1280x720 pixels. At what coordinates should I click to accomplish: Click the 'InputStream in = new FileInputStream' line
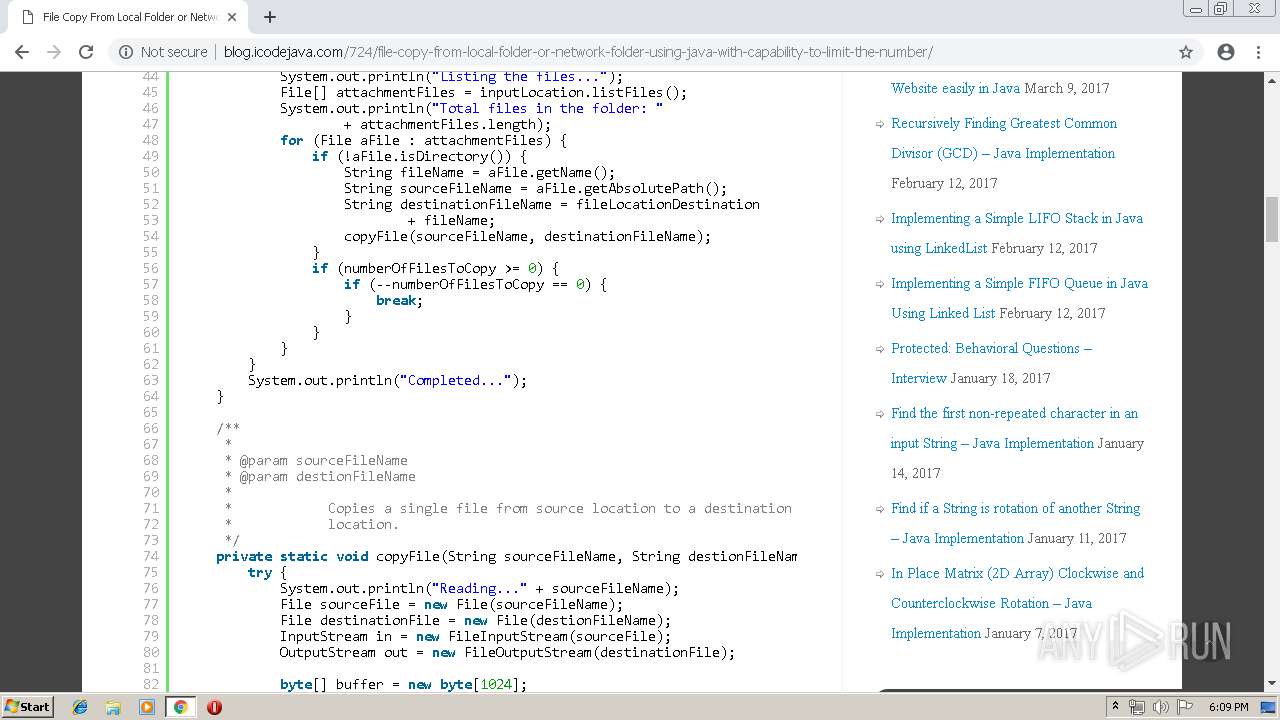pyautogui.click(x=475, y=636)
